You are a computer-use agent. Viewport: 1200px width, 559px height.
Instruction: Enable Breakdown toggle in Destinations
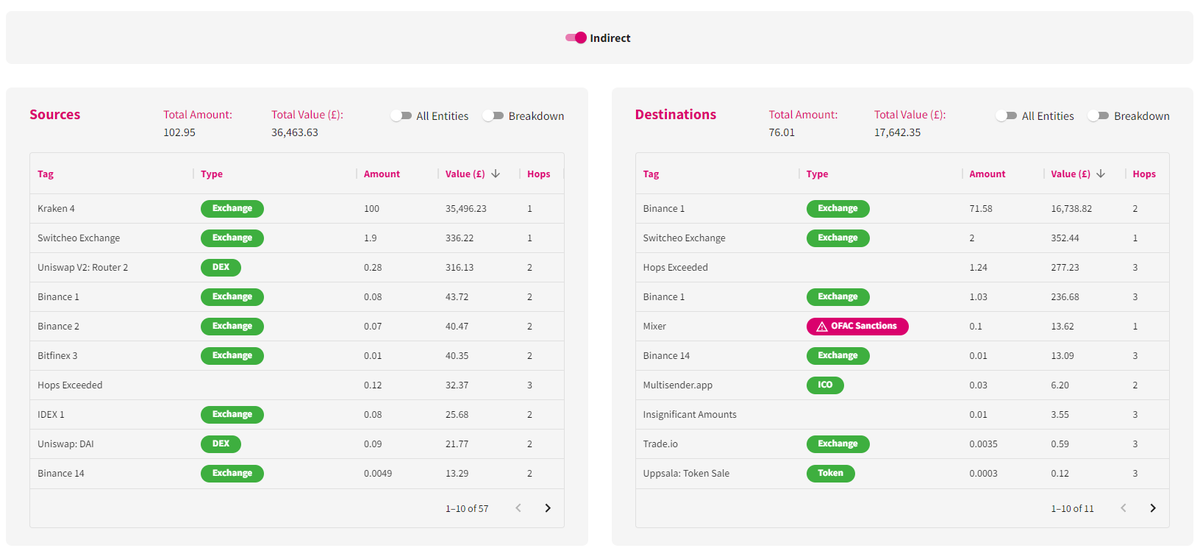point(1099,116)
